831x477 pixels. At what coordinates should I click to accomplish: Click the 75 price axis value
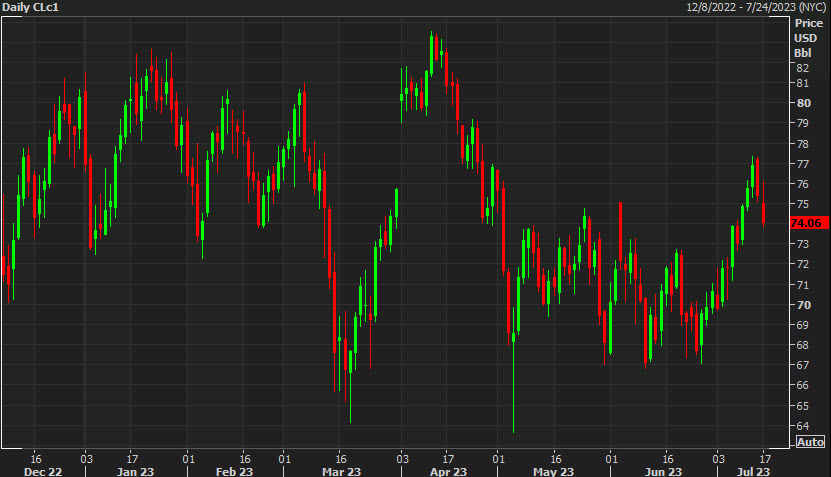click(x=802, y=204)
